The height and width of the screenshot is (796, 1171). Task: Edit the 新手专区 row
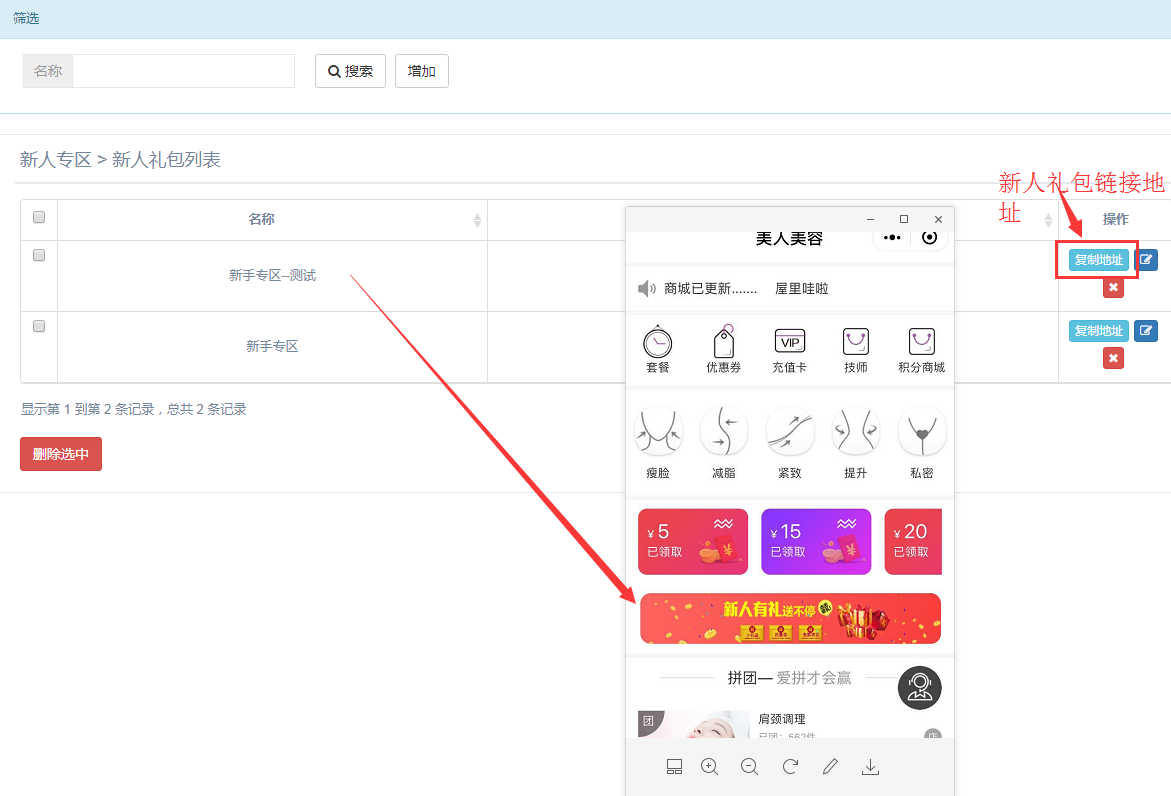[1146, 331]
